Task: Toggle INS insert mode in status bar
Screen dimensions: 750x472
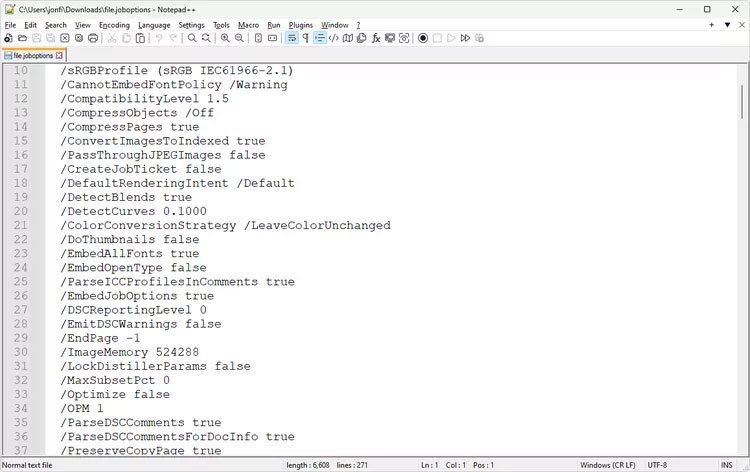Action: (x=727, y=465)
